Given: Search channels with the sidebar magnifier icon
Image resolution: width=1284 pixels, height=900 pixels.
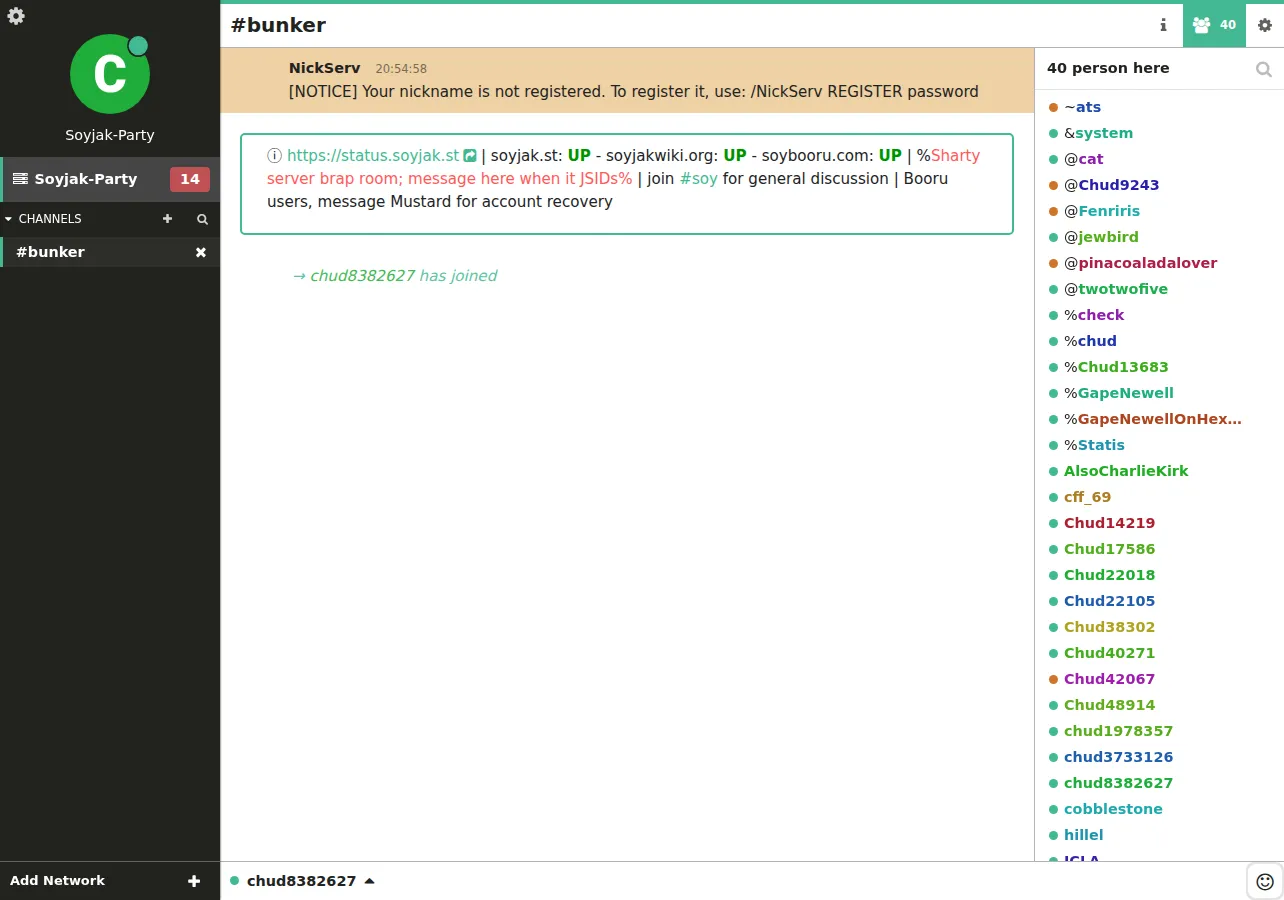Looking at the screenshot, I should (202, 218).
